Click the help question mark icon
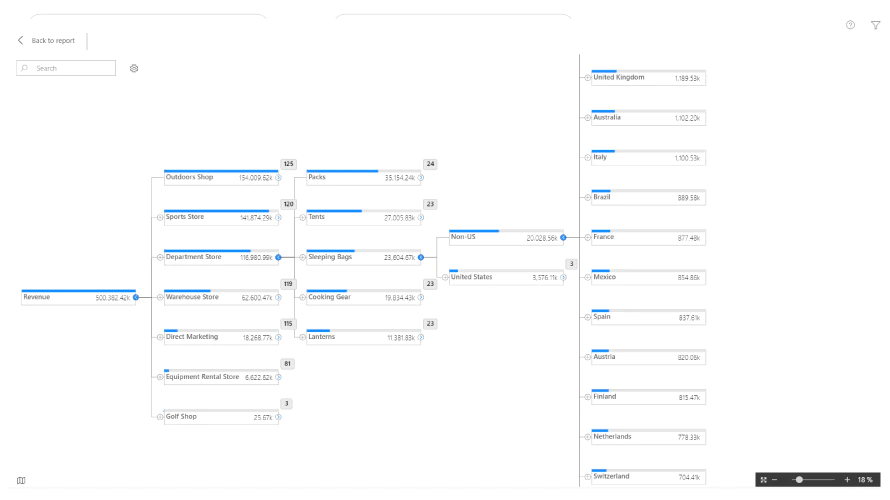This screenshot has width=890, height=500. [850, 25]
